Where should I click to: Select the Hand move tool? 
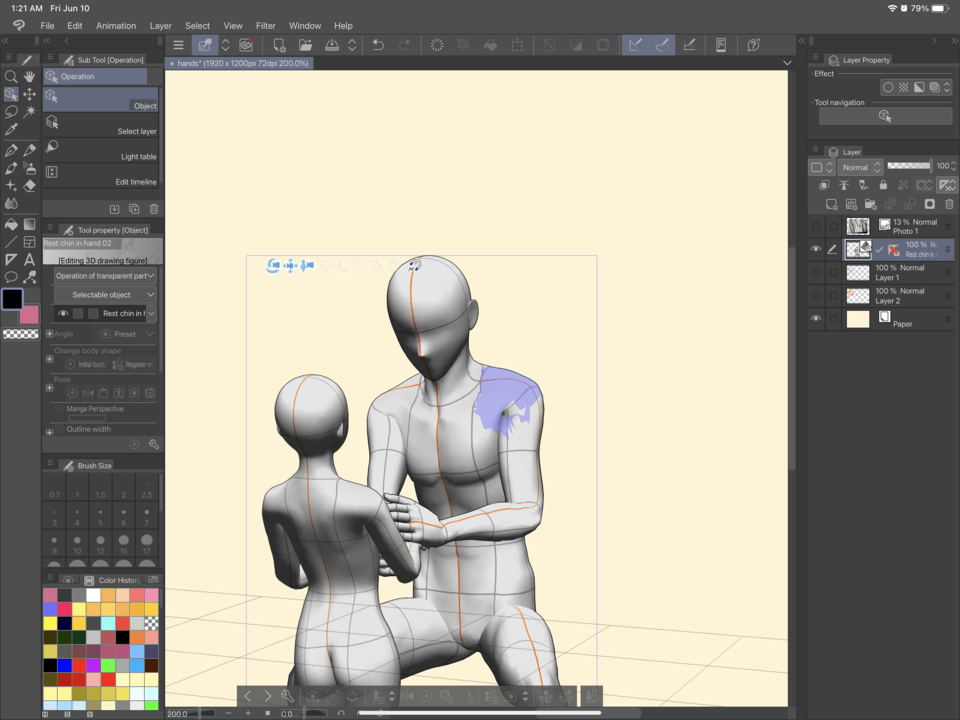[29, 77]
